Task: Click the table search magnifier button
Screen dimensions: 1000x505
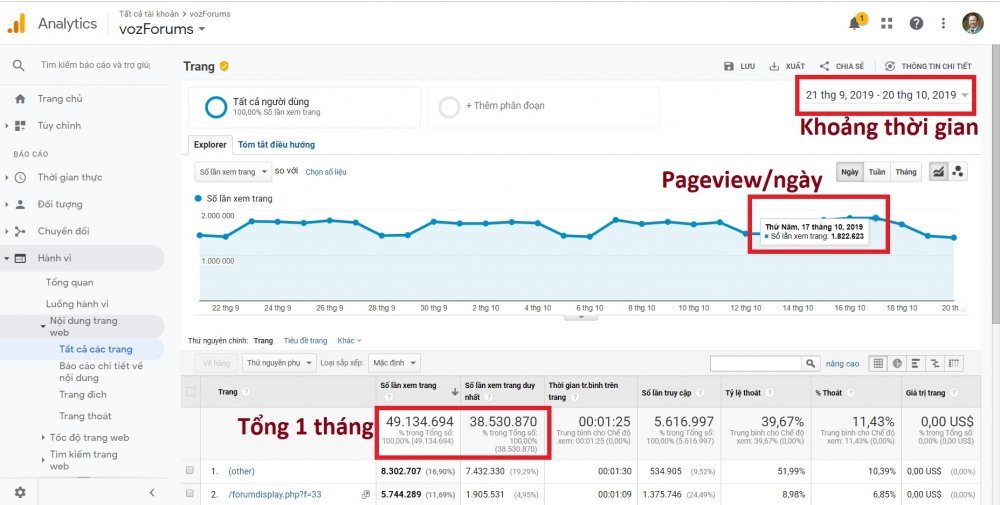Action: click(x=810, y=363)
